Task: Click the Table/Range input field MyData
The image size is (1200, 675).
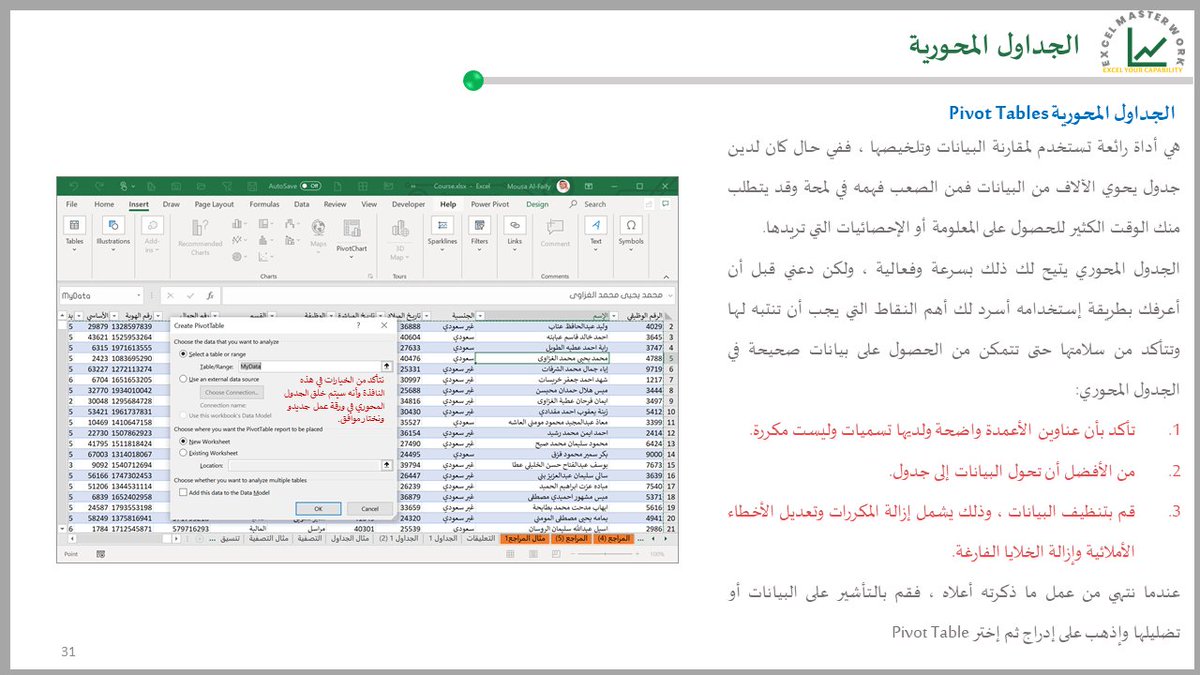Action: point(310,366)
